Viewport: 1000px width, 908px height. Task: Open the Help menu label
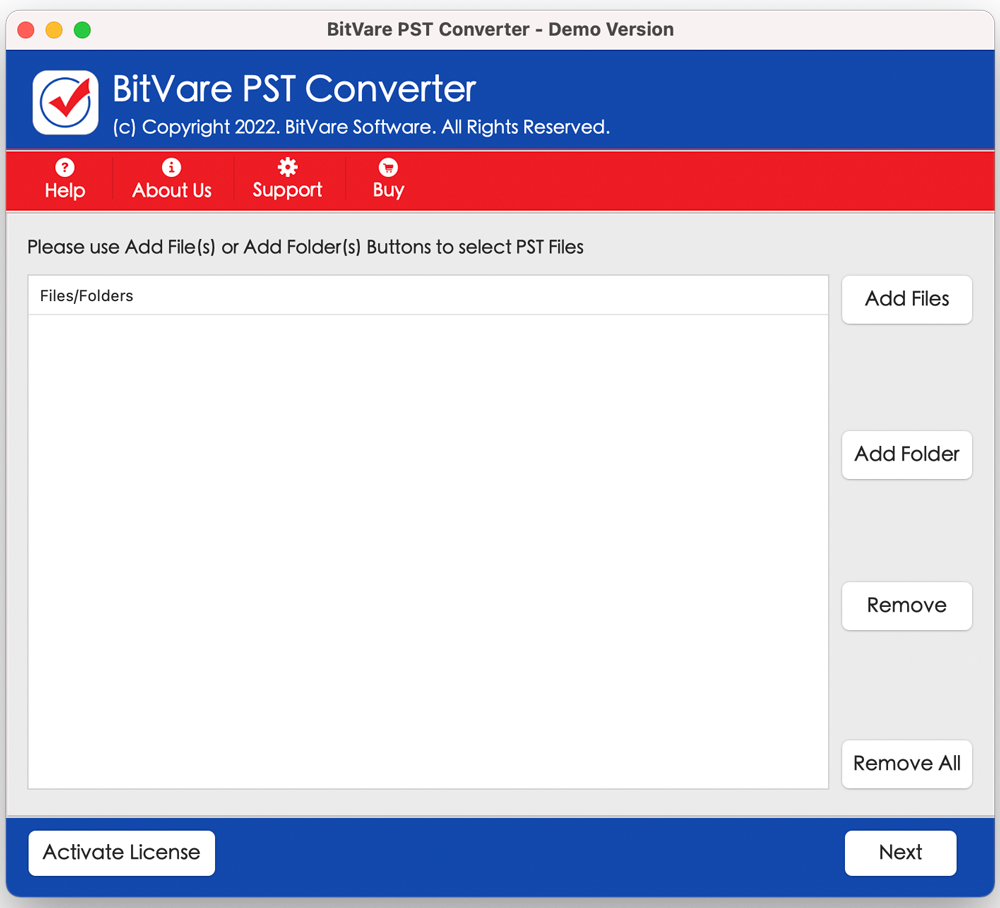65,190
